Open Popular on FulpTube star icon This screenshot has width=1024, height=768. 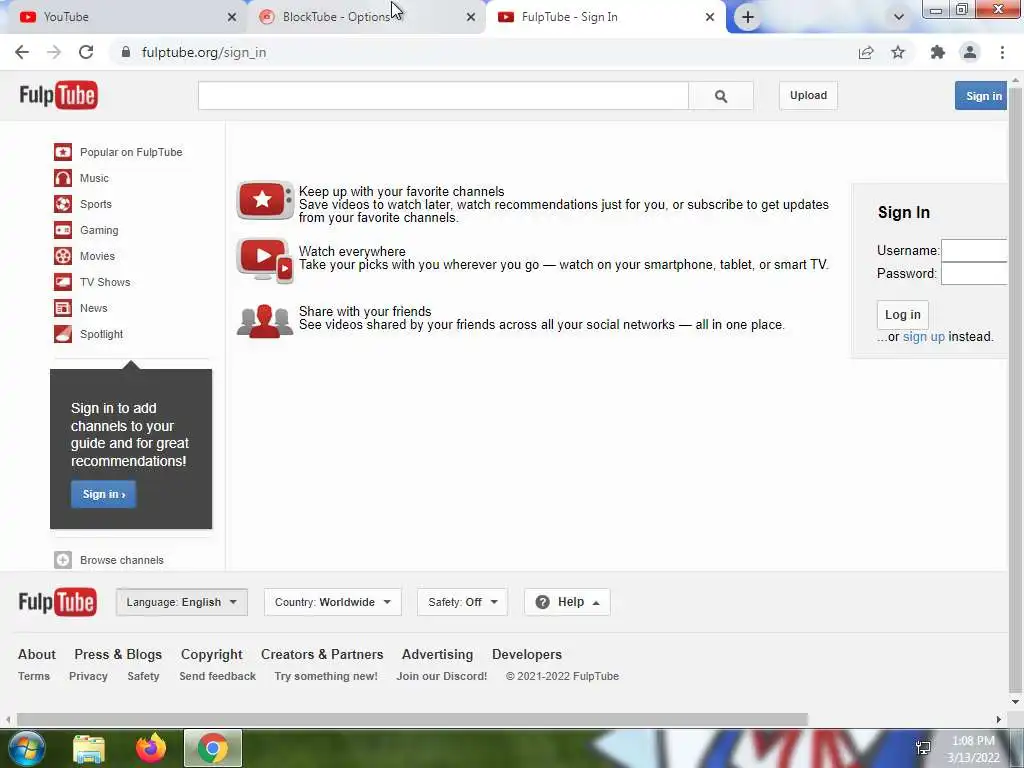point(63,152)
